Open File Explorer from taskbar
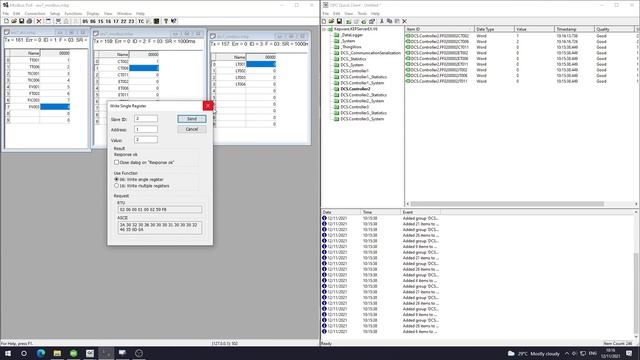This screenshot has height=360, width=640. coord(57,353)
